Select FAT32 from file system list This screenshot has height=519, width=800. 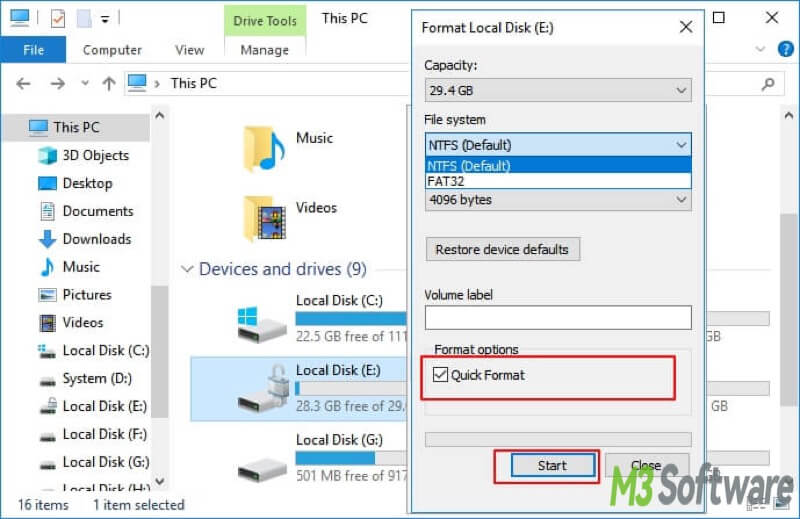pos(558,181)
